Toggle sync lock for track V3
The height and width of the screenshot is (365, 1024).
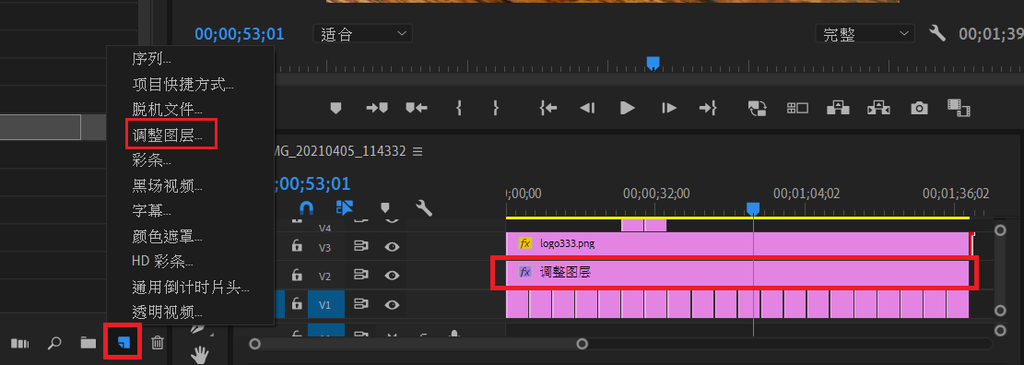click(x=360, y=246)
